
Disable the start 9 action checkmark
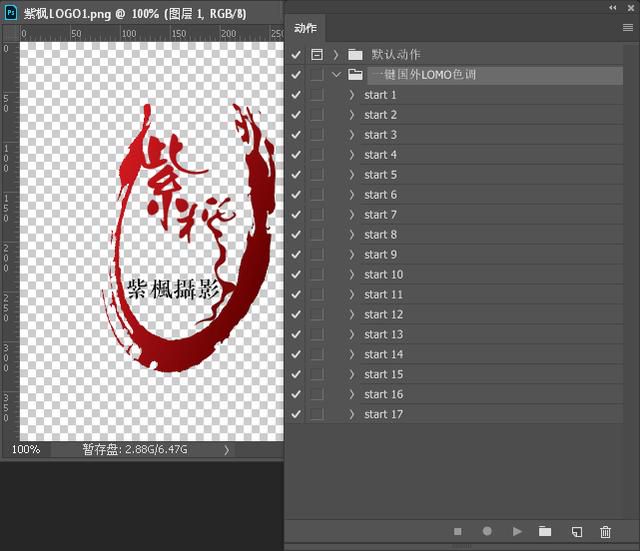pos(296,255)
